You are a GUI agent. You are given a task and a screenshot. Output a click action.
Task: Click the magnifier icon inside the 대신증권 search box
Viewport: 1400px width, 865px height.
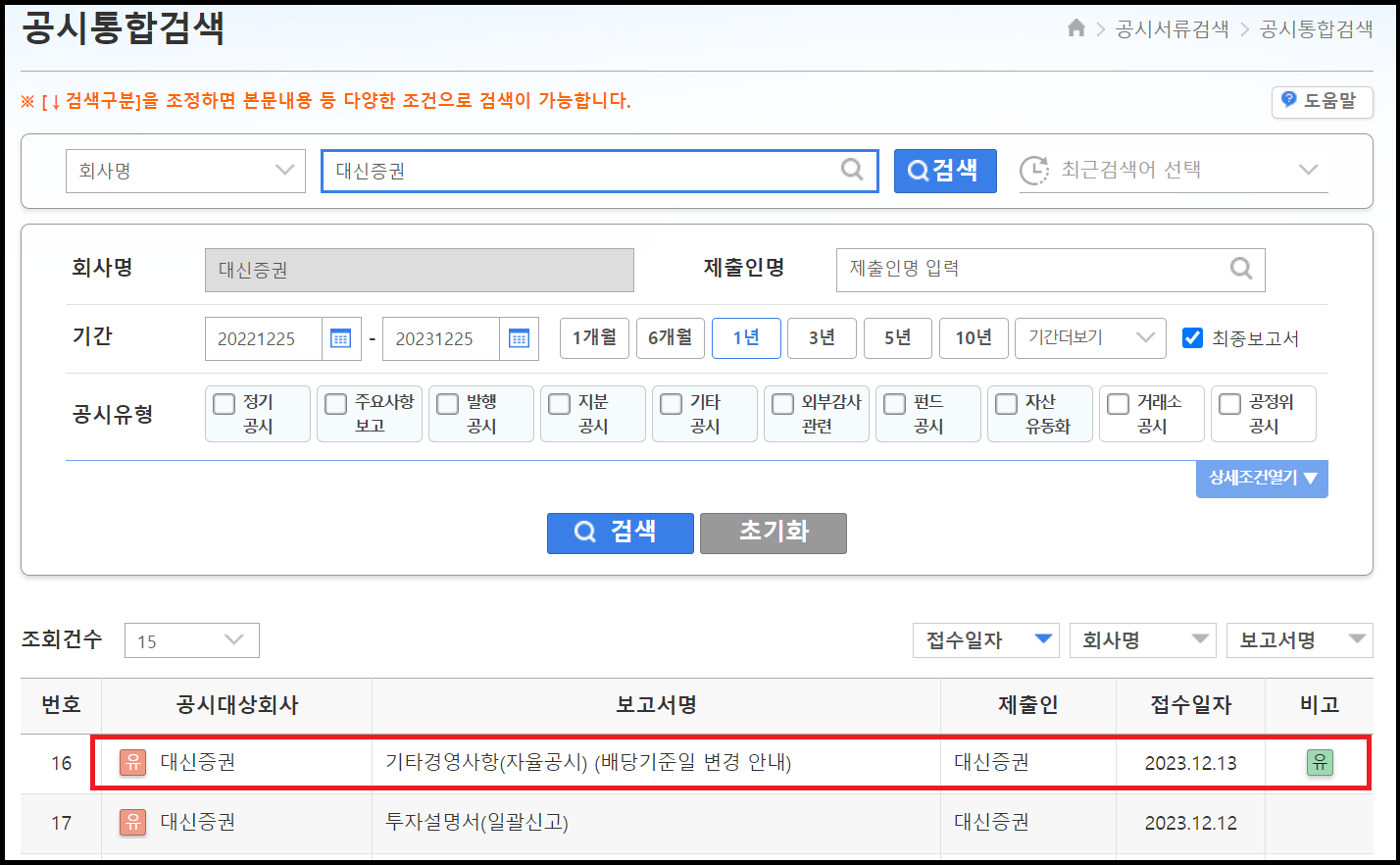coord(852,170)
